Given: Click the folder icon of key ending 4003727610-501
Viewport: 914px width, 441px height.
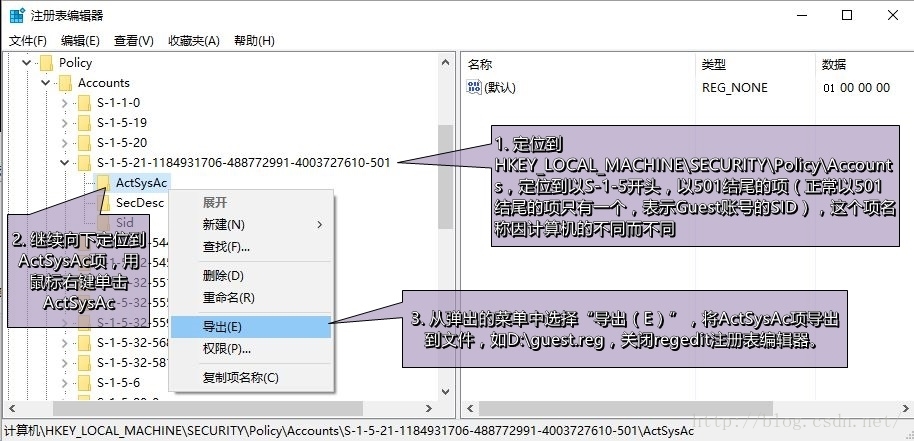Looking at the screenshot, I should pyautogui.click(x=85, y=163).
